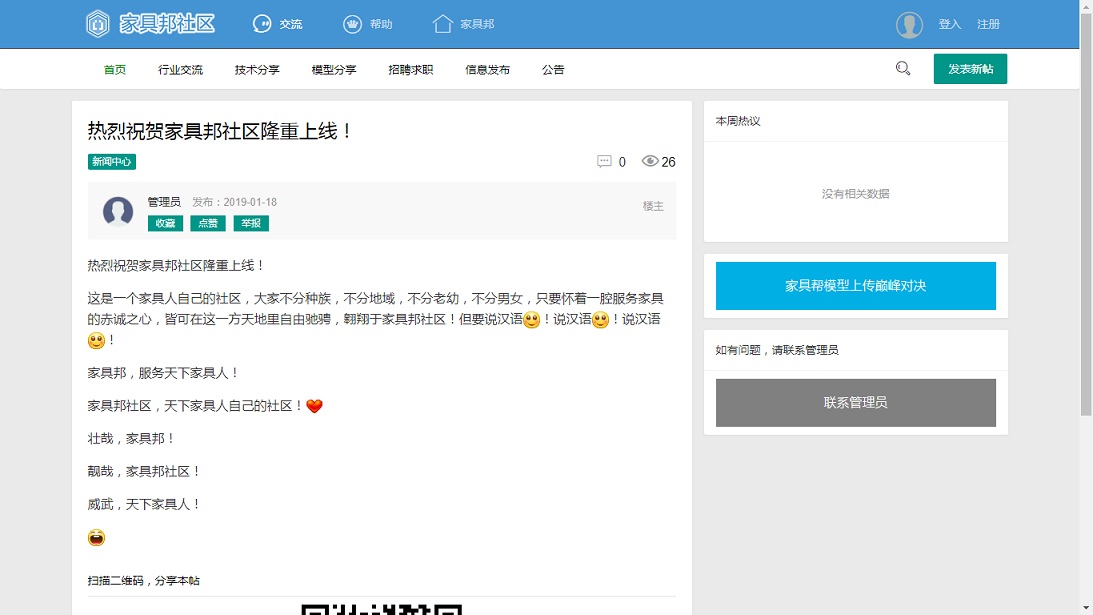Viewport: 1093px width, 615px height.
Task: Click the post title 热烈祝贺家具邦社区隆重上线
Action: [x=220, y=130]
